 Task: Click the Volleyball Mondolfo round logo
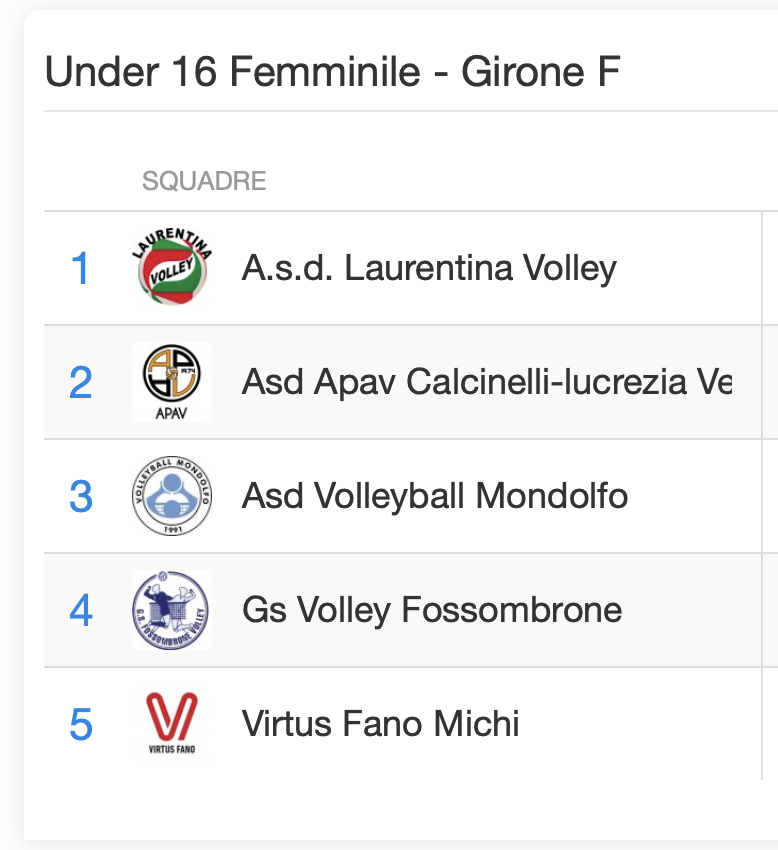172,496
